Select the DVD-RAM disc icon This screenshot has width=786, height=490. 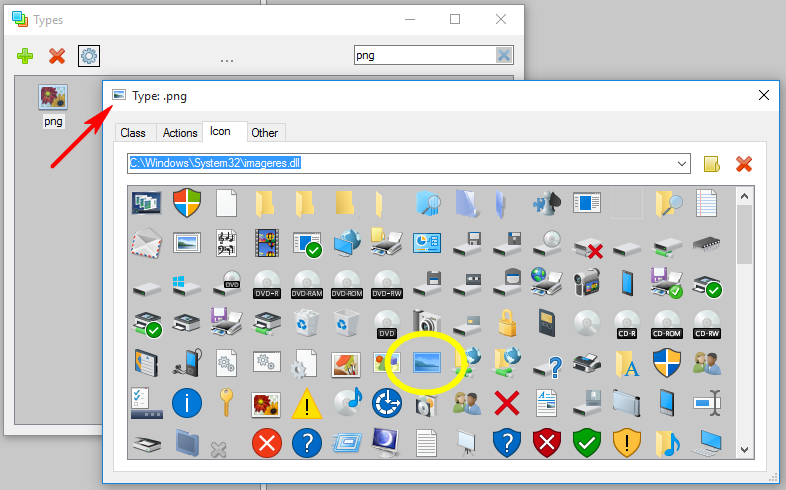pyautogui.click(x=307, y=284)
